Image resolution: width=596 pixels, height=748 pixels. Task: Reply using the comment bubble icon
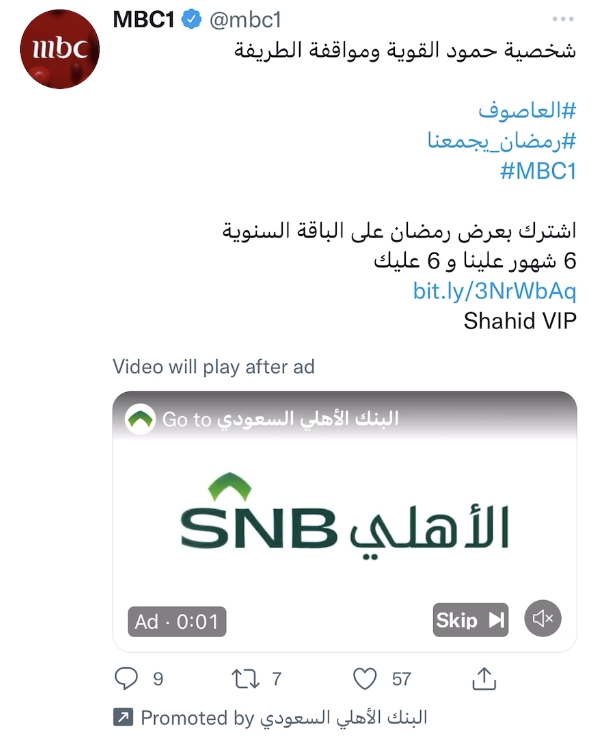(126, 678)
